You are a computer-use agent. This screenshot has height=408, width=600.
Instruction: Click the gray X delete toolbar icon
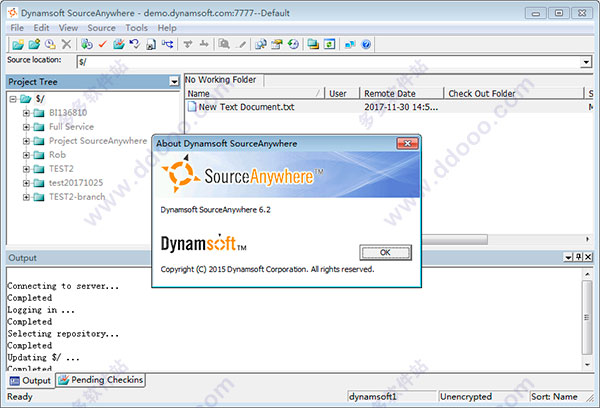[67, 44]
